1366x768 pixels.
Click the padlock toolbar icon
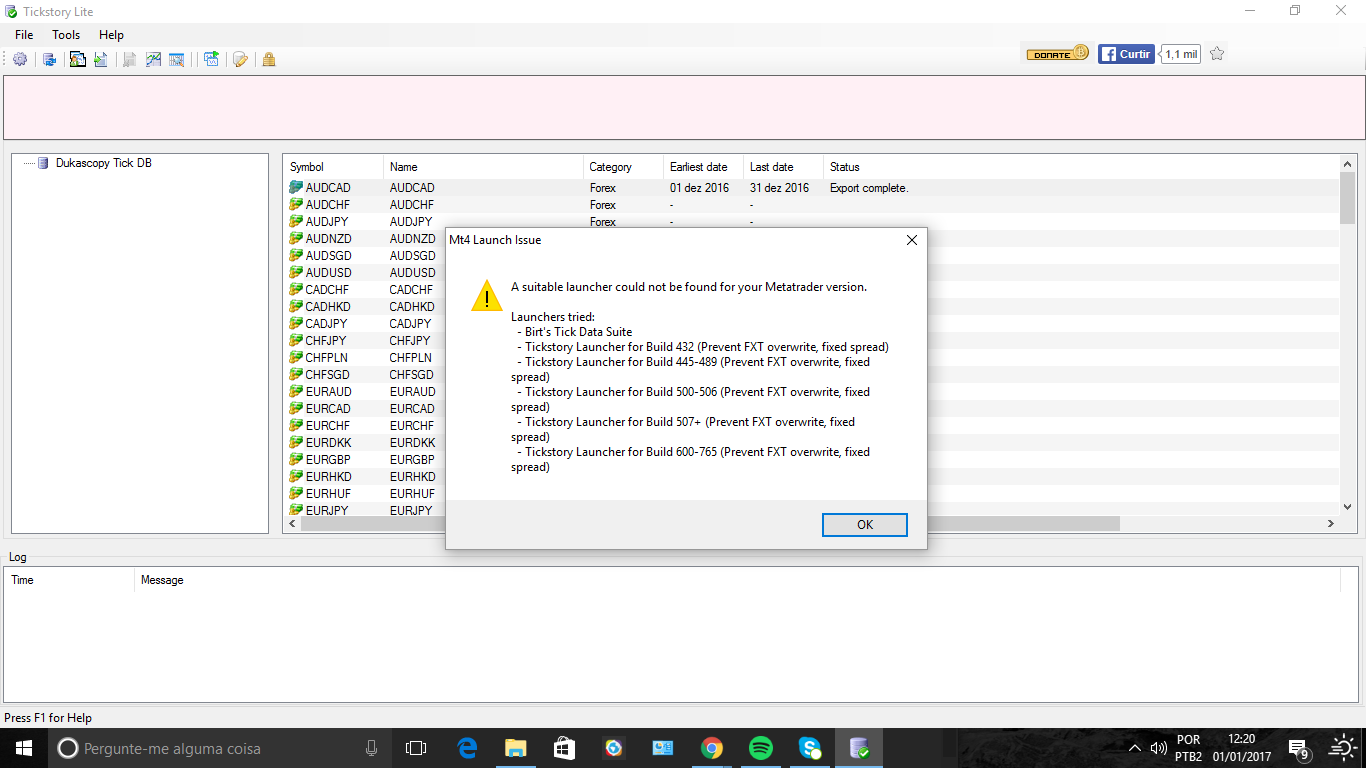pos(269,59)
